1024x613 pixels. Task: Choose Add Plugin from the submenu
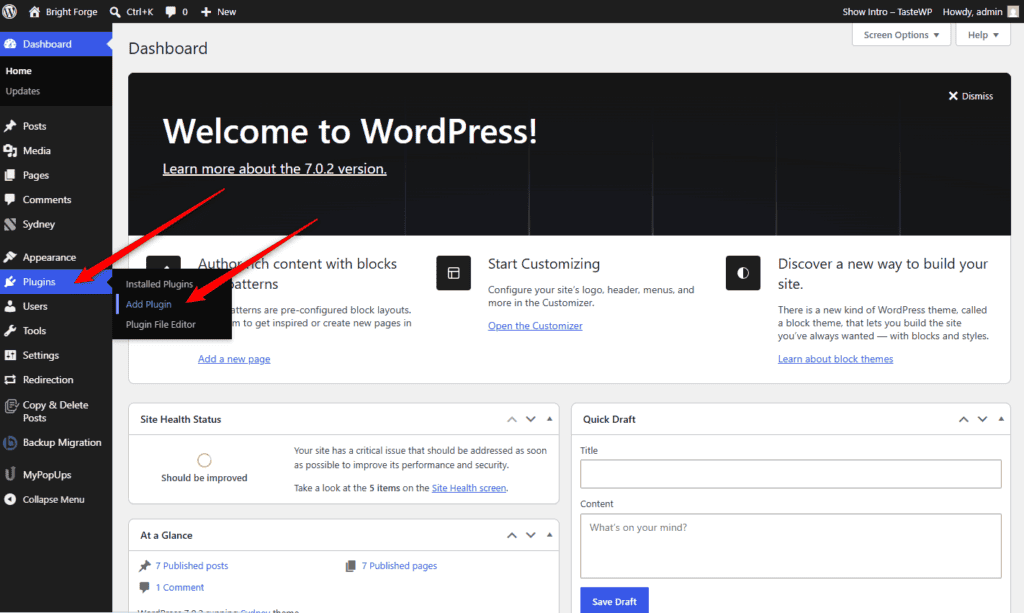(x=148, y=304)
